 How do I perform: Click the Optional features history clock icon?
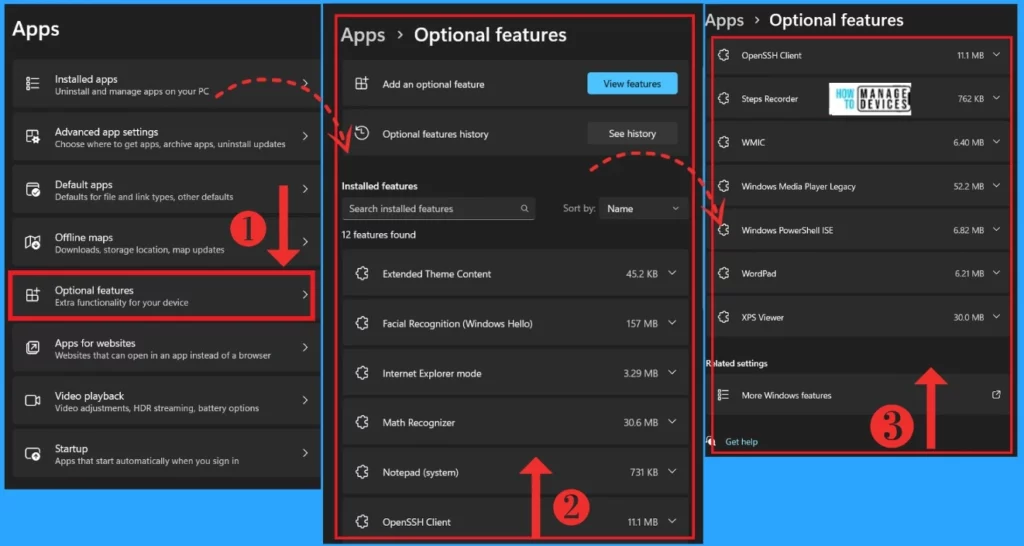(x=362, y=133)
